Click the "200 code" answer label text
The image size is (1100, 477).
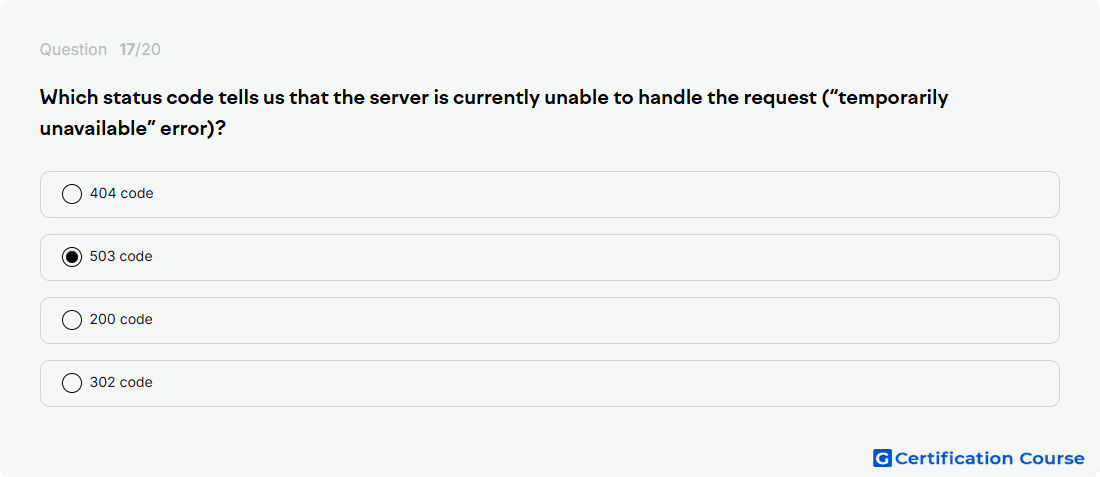tap(121, 320)
